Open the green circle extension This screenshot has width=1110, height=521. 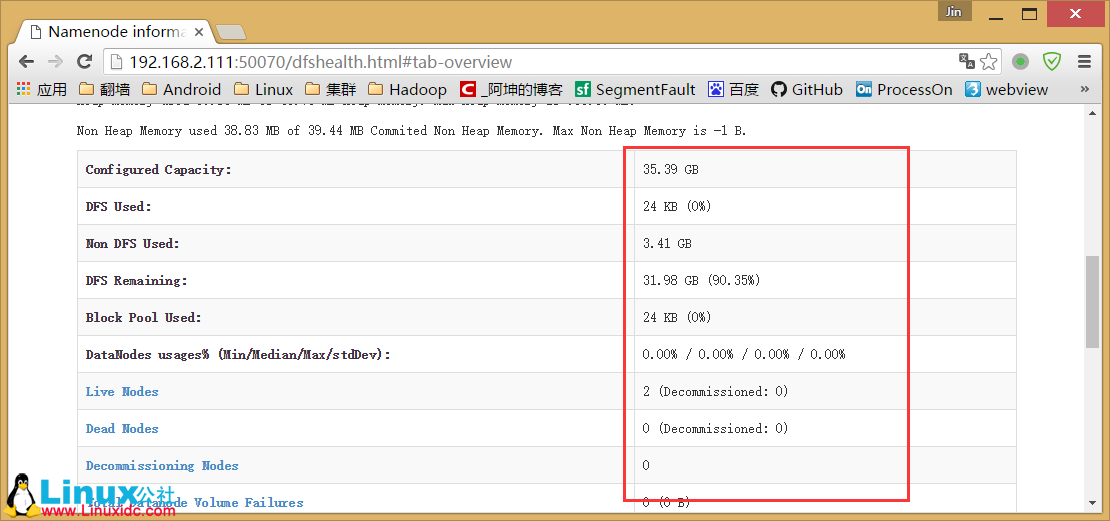coord(1020,62)
